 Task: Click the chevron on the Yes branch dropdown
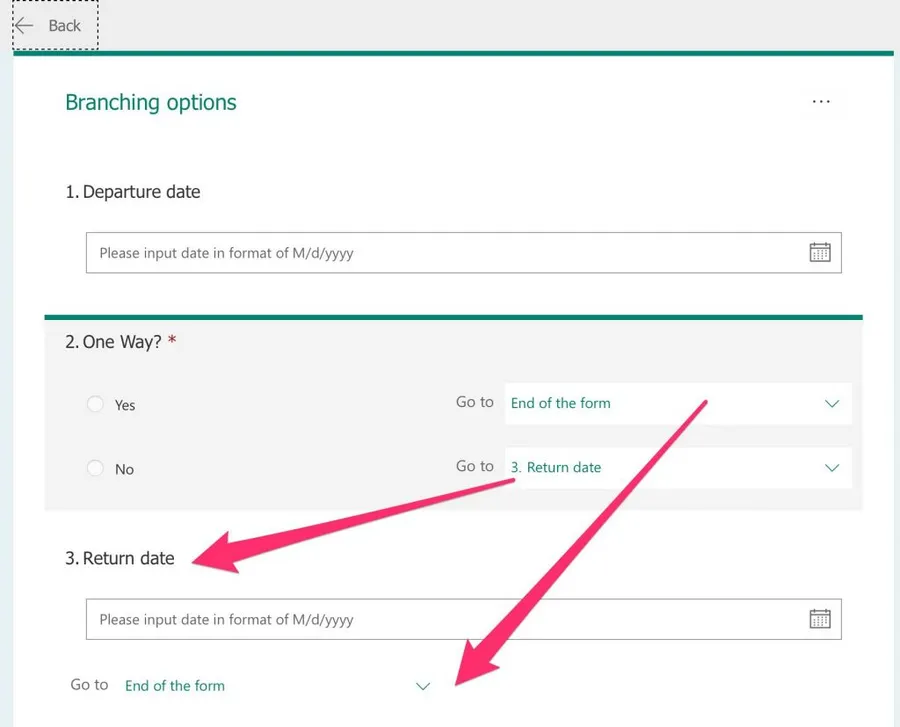831,404
